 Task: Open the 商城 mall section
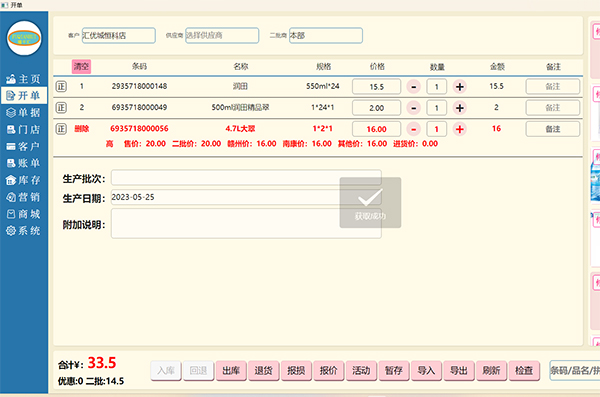coord(24,214)
